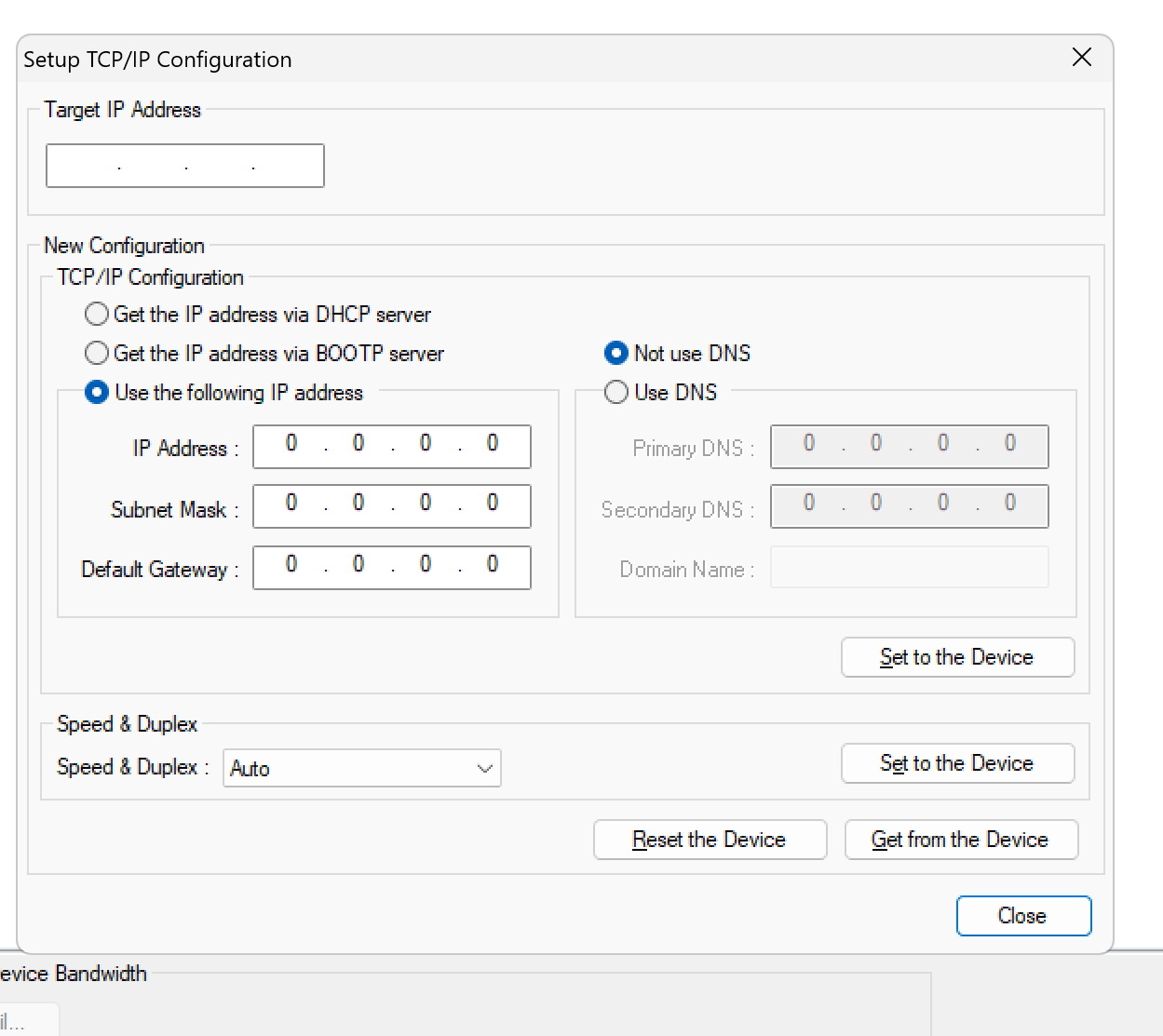Image resolution: width=1163 pixels, height=1036 pixels.
Task: Click the Get from the Device button
Action: (x=960, y=840)
